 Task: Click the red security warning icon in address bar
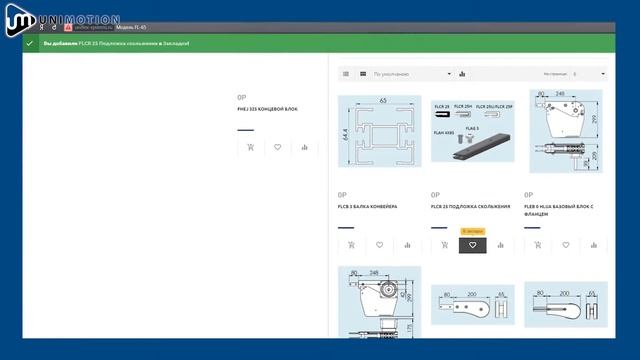[x=68, y=27]
